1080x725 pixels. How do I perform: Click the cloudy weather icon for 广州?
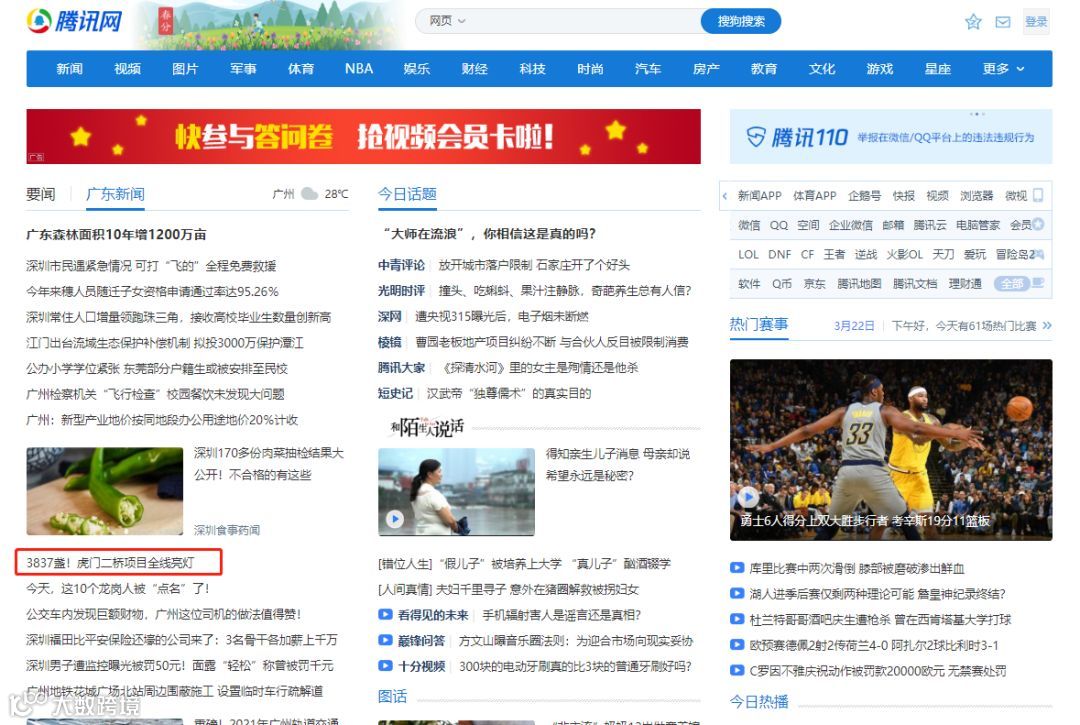pyautogui.click(x=309, y=194)
